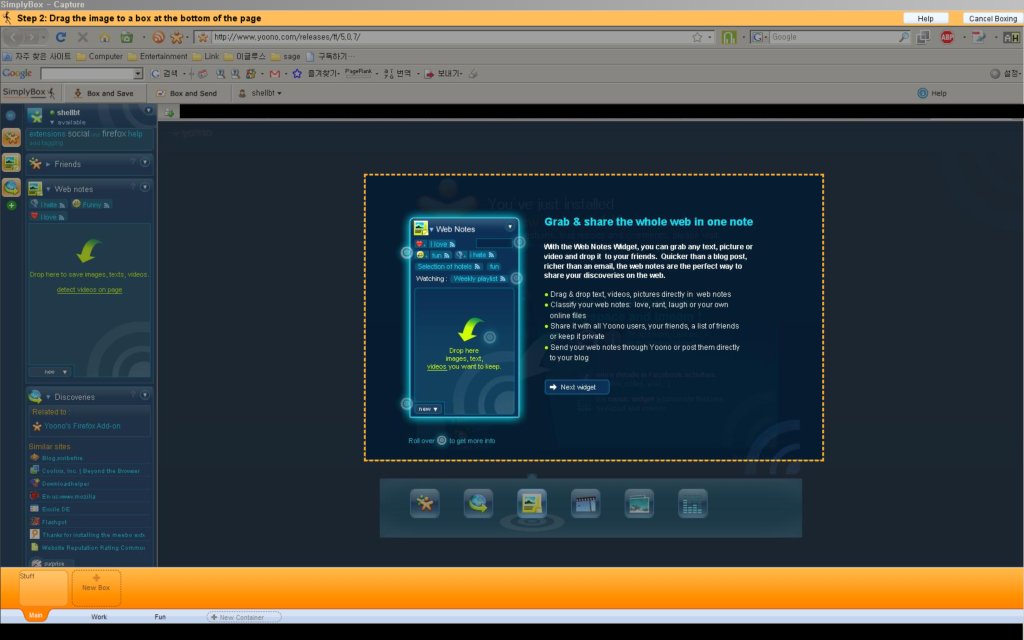Open the Link bookmarks folder
The image size is (1024, 640).
coord(206,57)
